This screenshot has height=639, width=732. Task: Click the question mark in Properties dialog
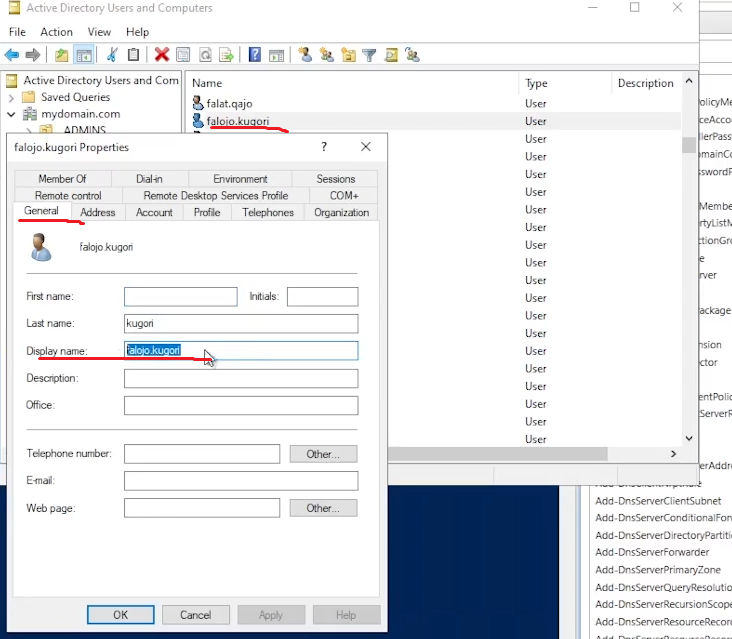324,147
